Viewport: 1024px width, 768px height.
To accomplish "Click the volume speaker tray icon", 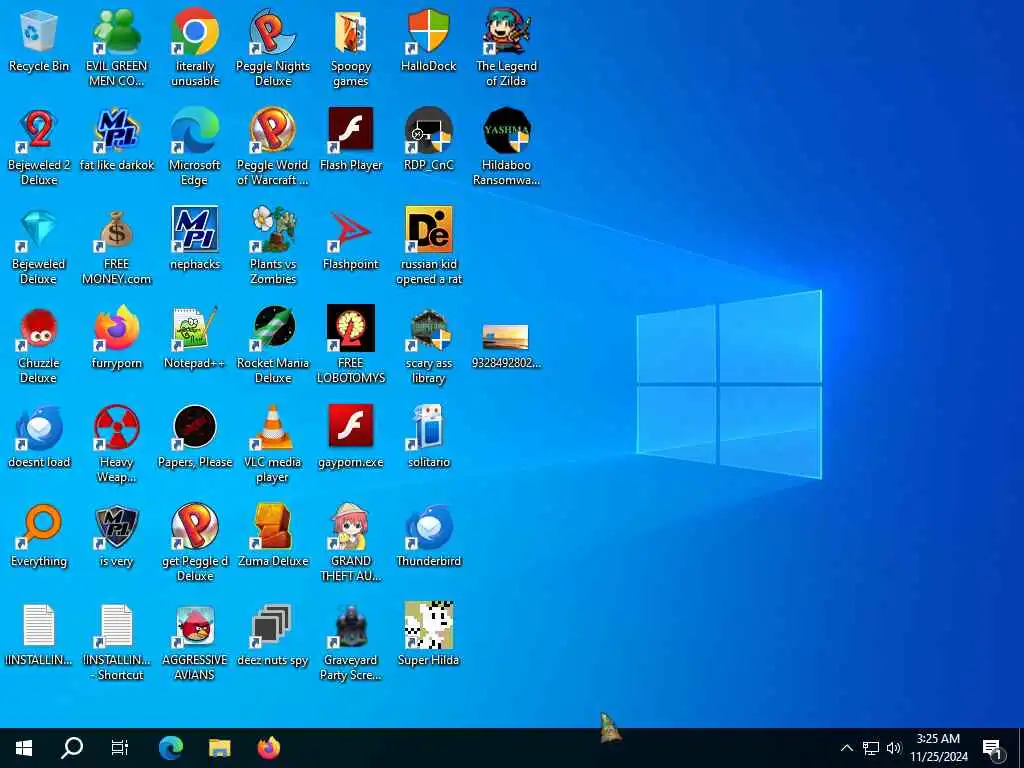I will (894, 748).
